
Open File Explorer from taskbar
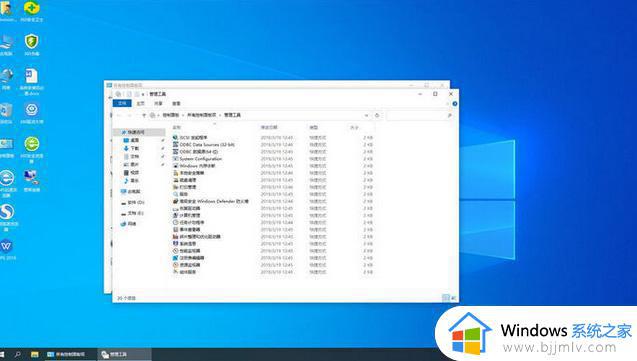[x=35, y=354]
